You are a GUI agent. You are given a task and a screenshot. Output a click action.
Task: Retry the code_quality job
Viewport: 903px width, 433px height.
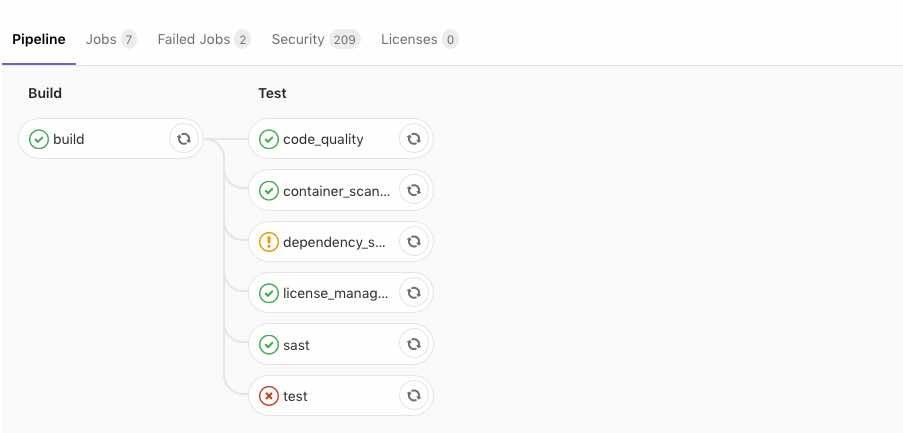tap(413, 139)
